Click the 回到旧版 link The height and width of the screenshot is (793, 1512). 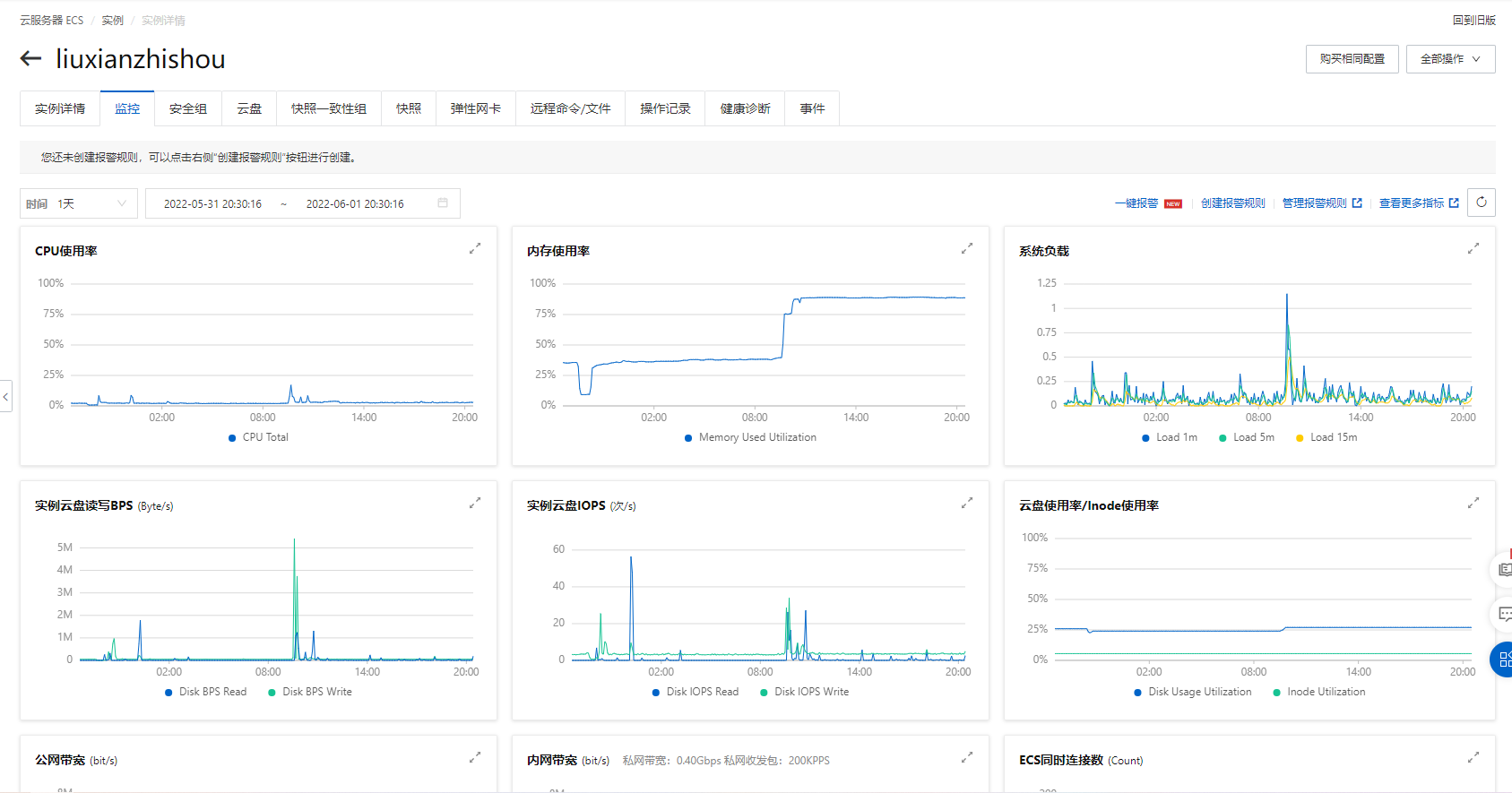[1474, 20]
